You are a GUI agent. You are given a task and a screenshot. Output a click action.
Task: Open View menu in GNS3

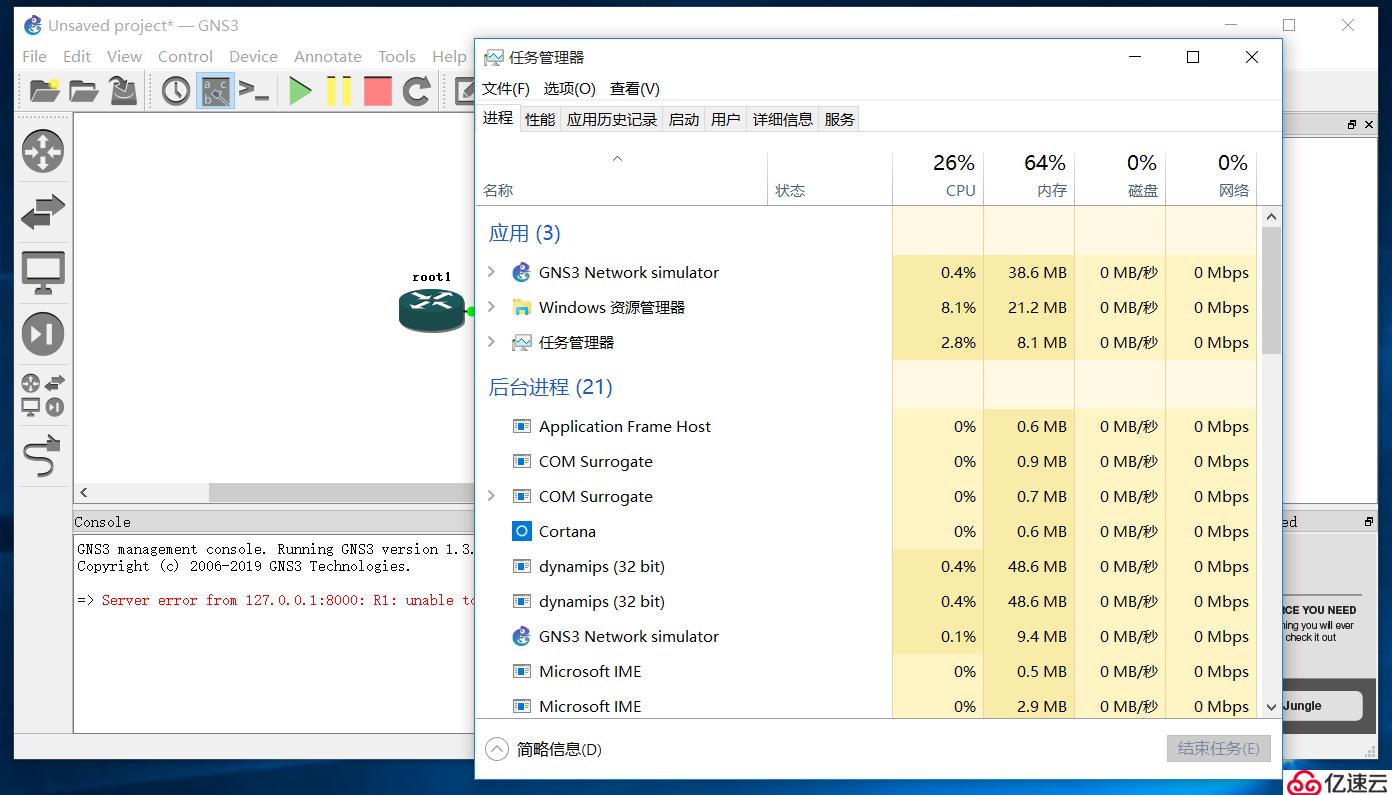pos(125,56)
